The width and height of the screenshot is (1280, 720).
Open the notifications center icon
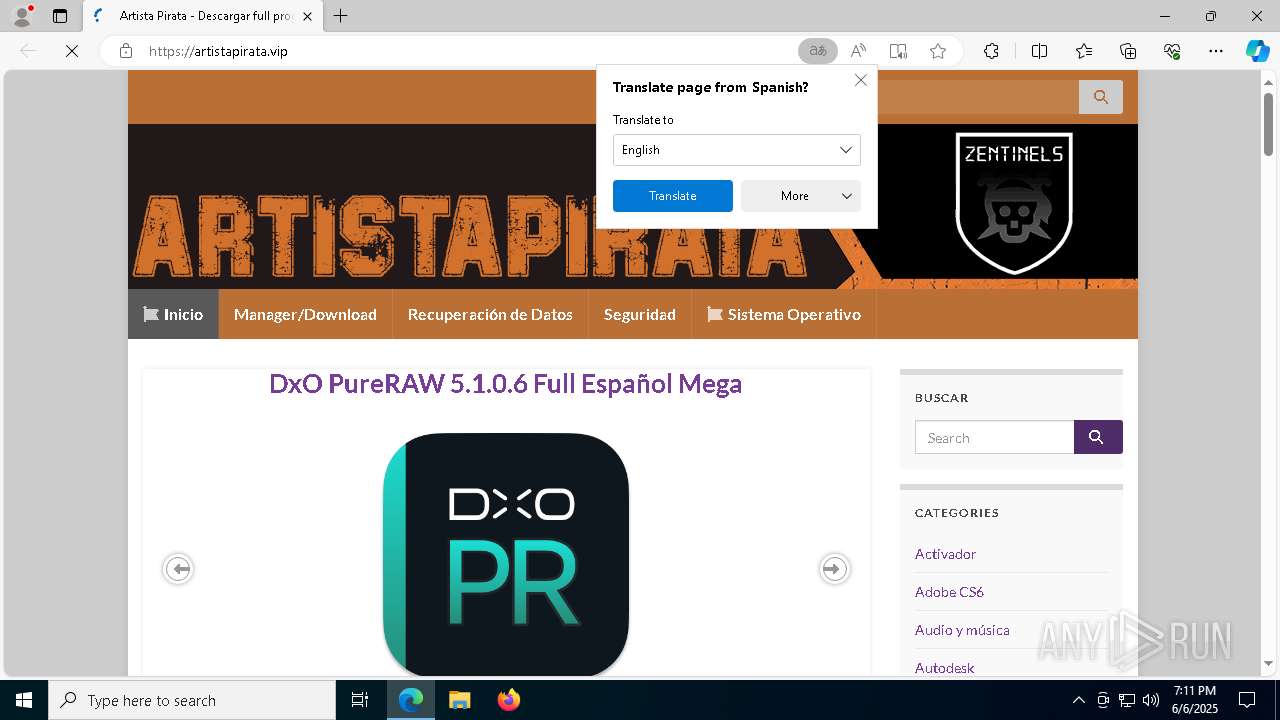coord(1247,700)
